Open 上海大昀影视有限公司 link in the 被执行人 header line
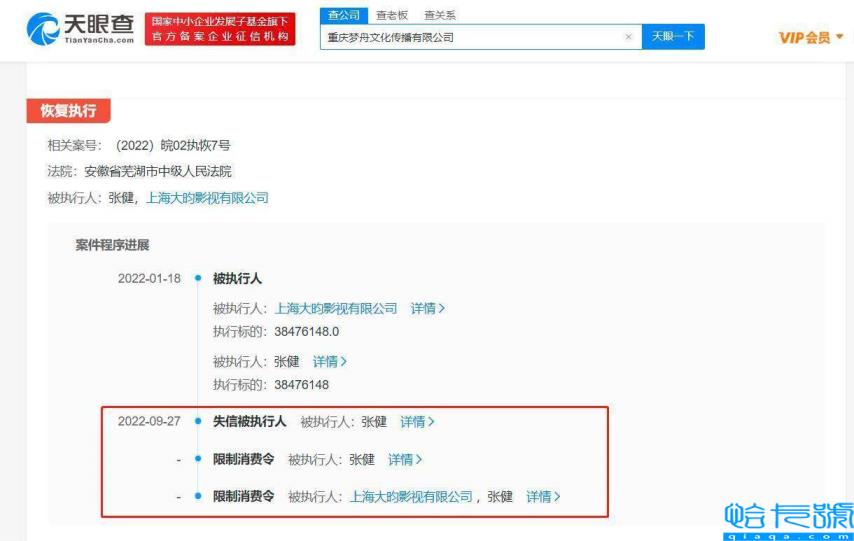The width and height of the screenshot is (854, 541). (x=208, y=198)
